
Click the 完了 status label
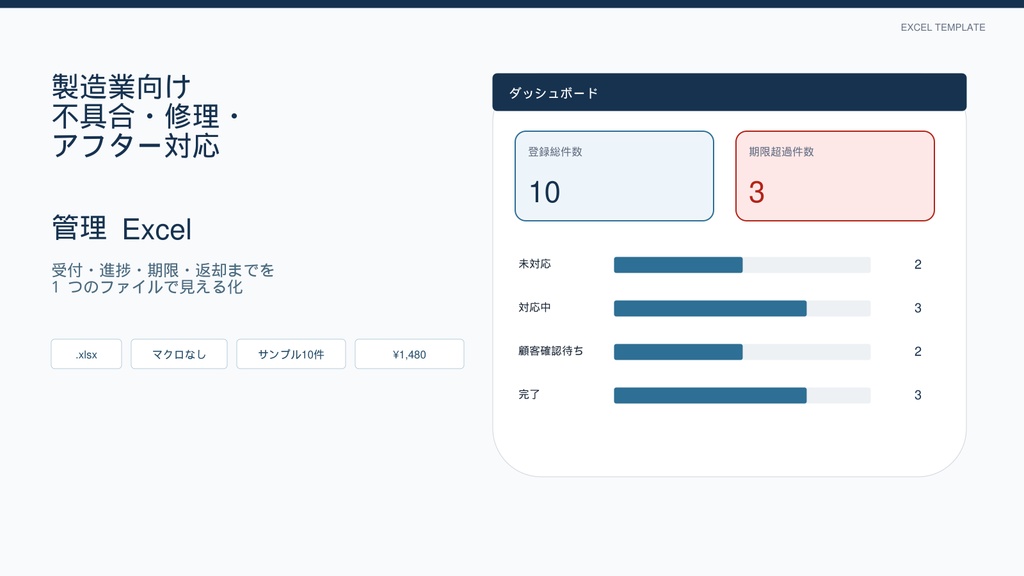click(x=529, y=394)
